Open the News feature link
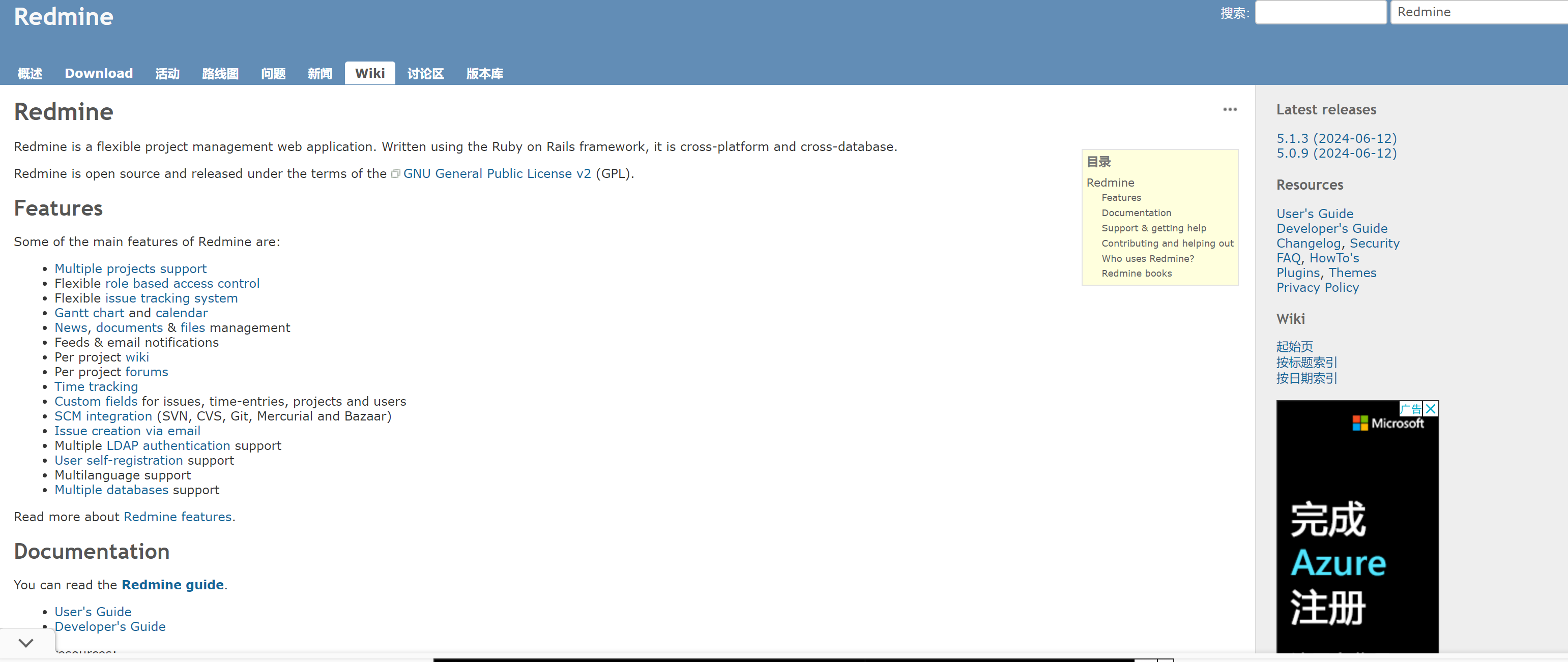This screenshot has width=1568, height=662. coord(71,327)
